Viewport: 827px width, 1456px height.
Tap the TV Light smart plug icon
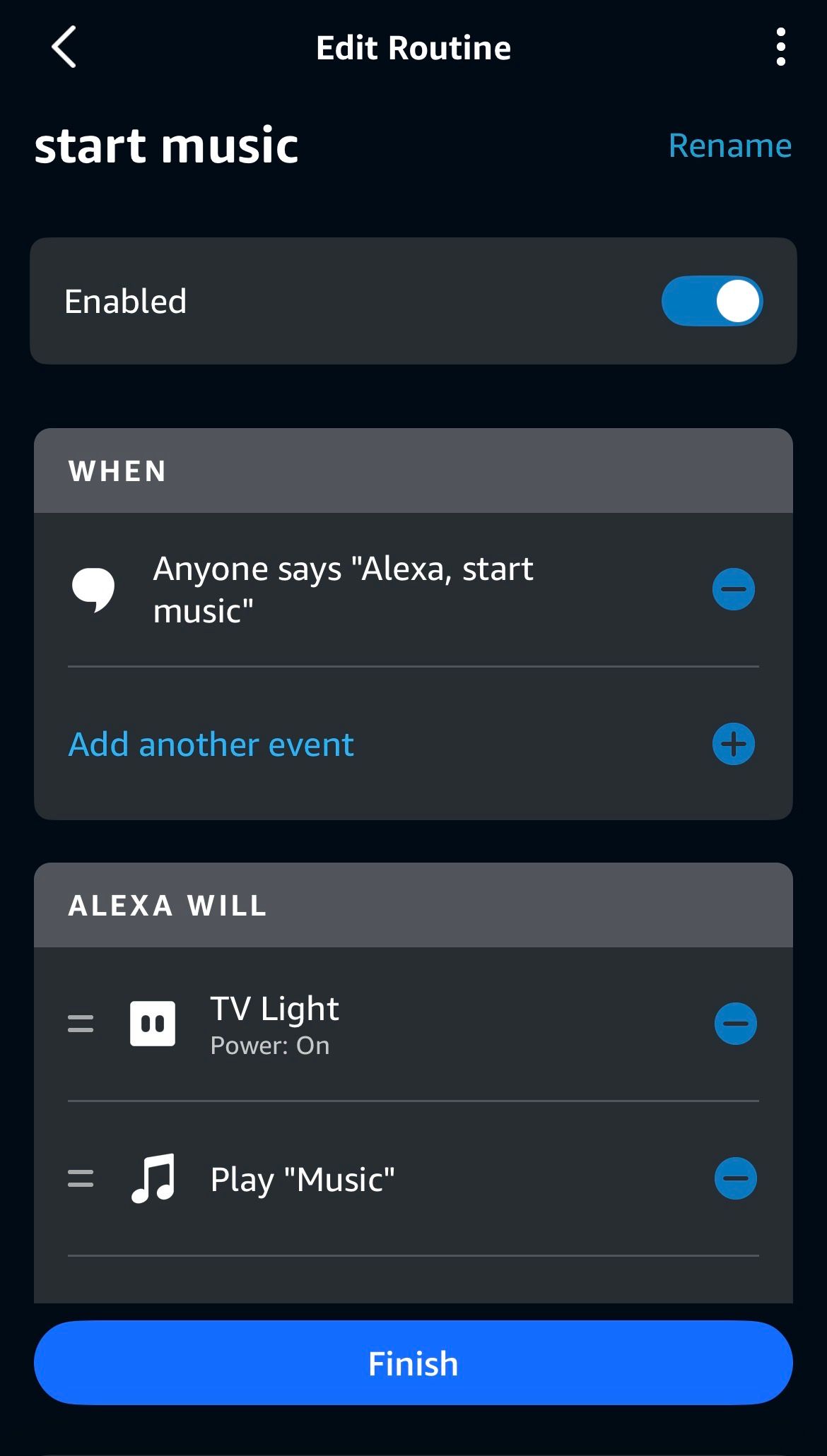(153, 1024)
